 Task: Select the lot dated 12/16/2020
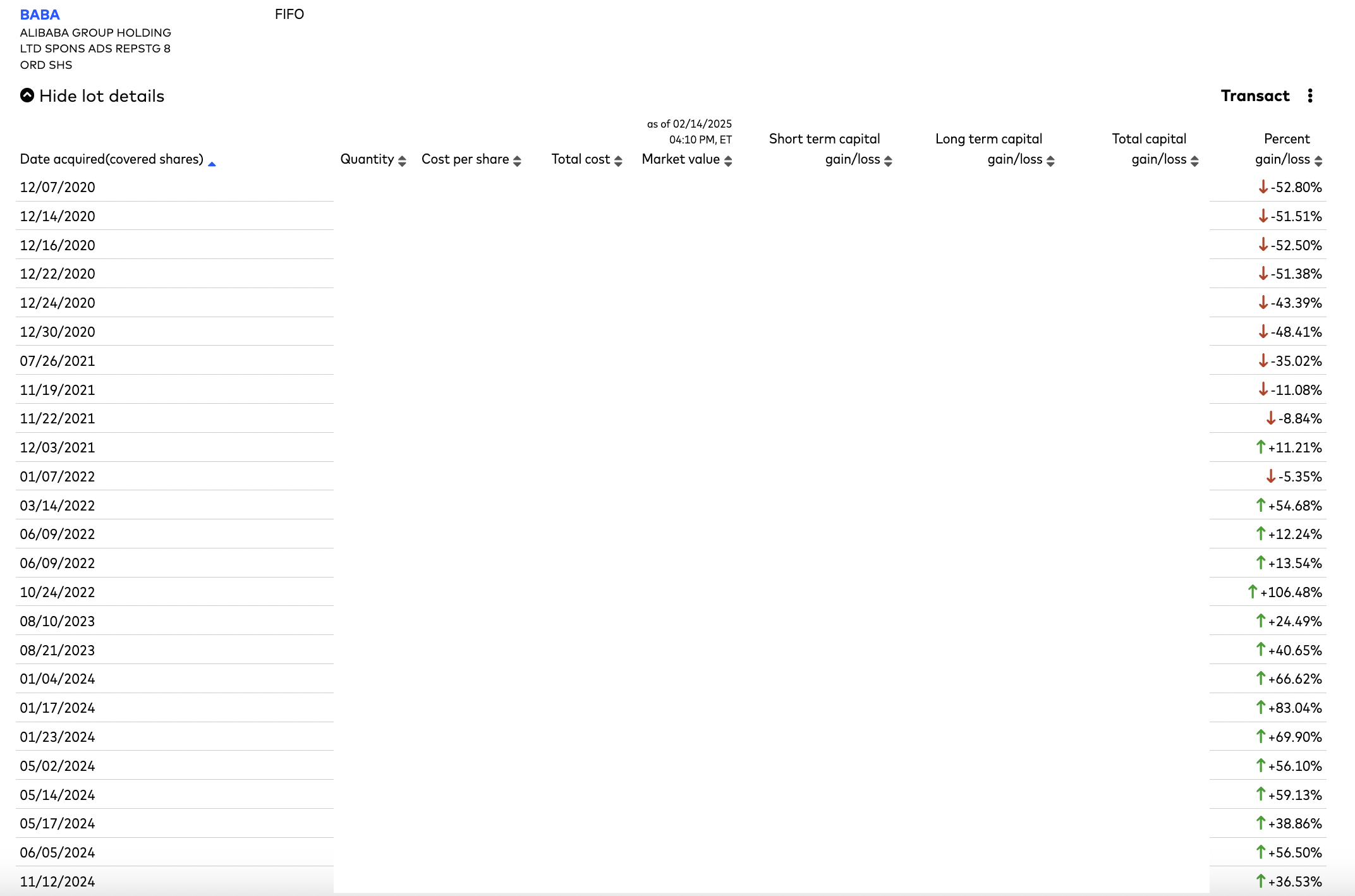tap(58, 246)
